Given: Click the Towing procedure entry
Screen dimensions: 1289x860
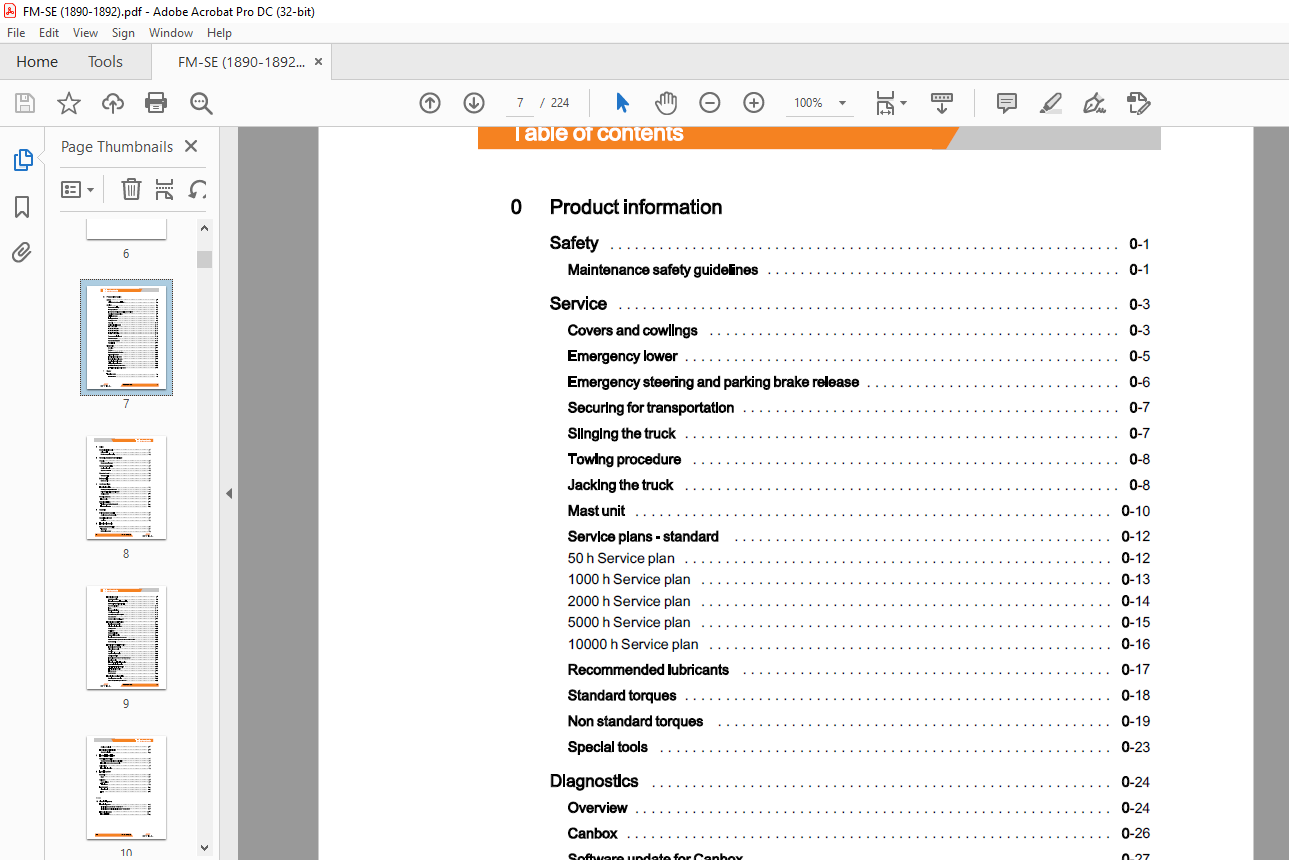Looking at the screenshot, I should pos(624,459).
